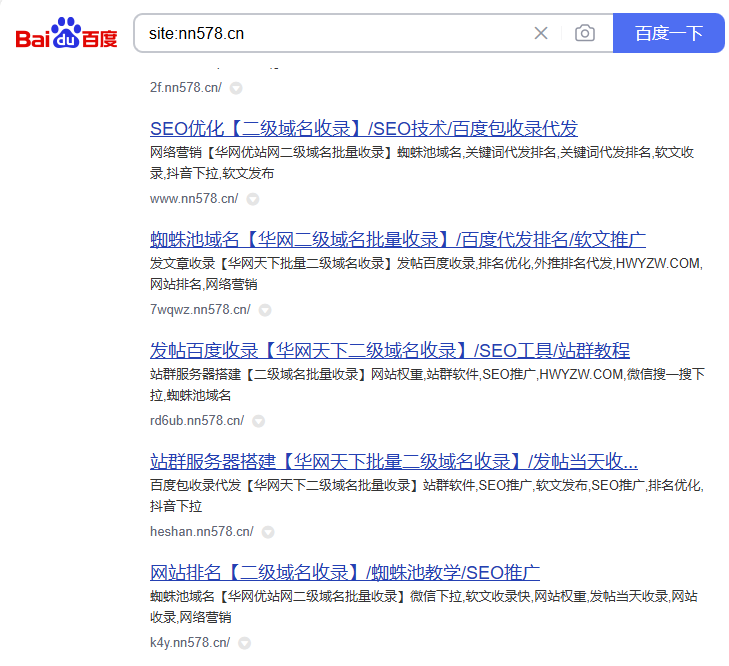Open result titled 站群服务器搭建【华网天下批量二级域名收录】

(393, 461)
